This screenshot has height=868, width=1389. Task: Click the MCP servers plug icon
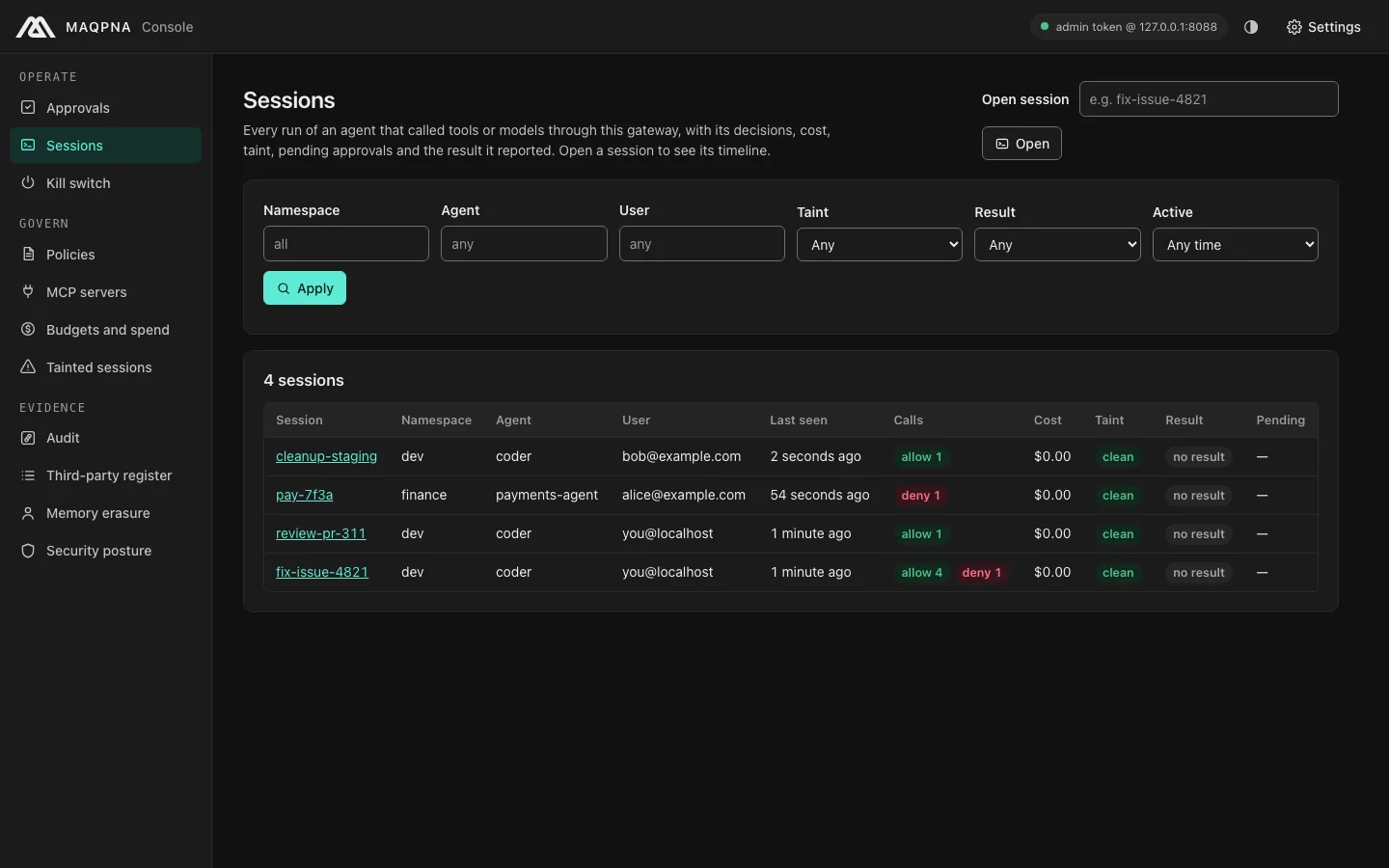tap(28, 292)
